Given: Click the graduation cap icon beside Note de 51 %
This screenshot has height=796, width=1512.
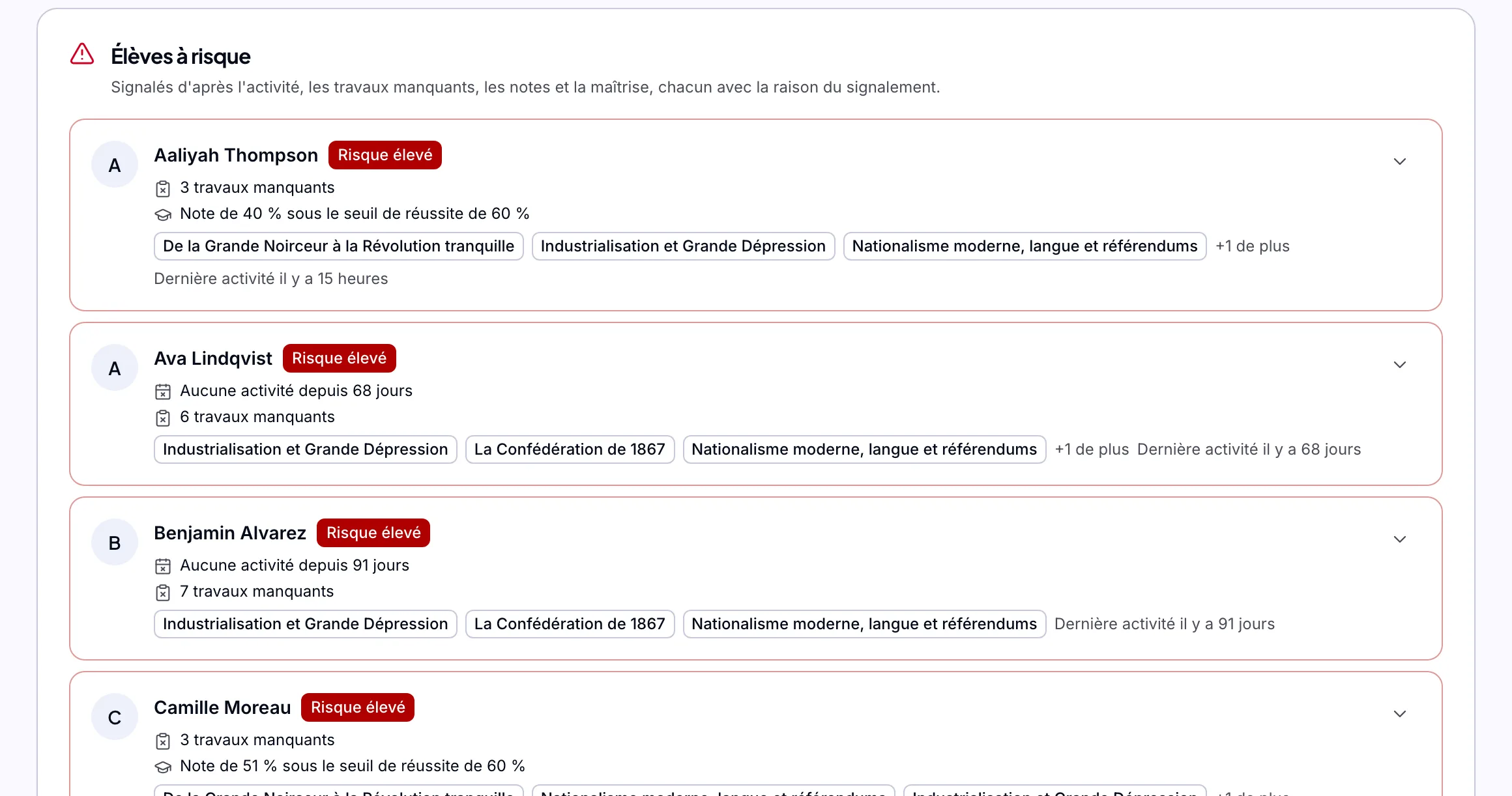Looking at the screenshot, I should click(x=163, y=767).
